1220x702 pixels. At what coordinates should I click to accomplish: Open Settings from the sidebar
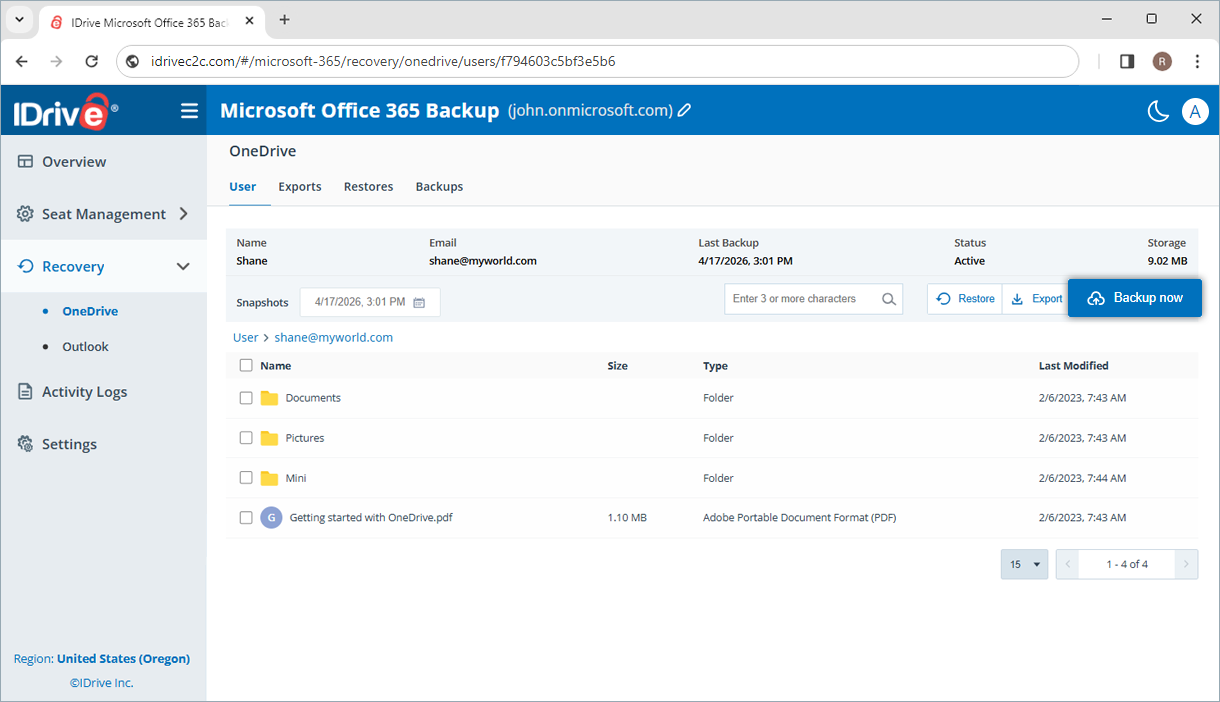(69, 443)
